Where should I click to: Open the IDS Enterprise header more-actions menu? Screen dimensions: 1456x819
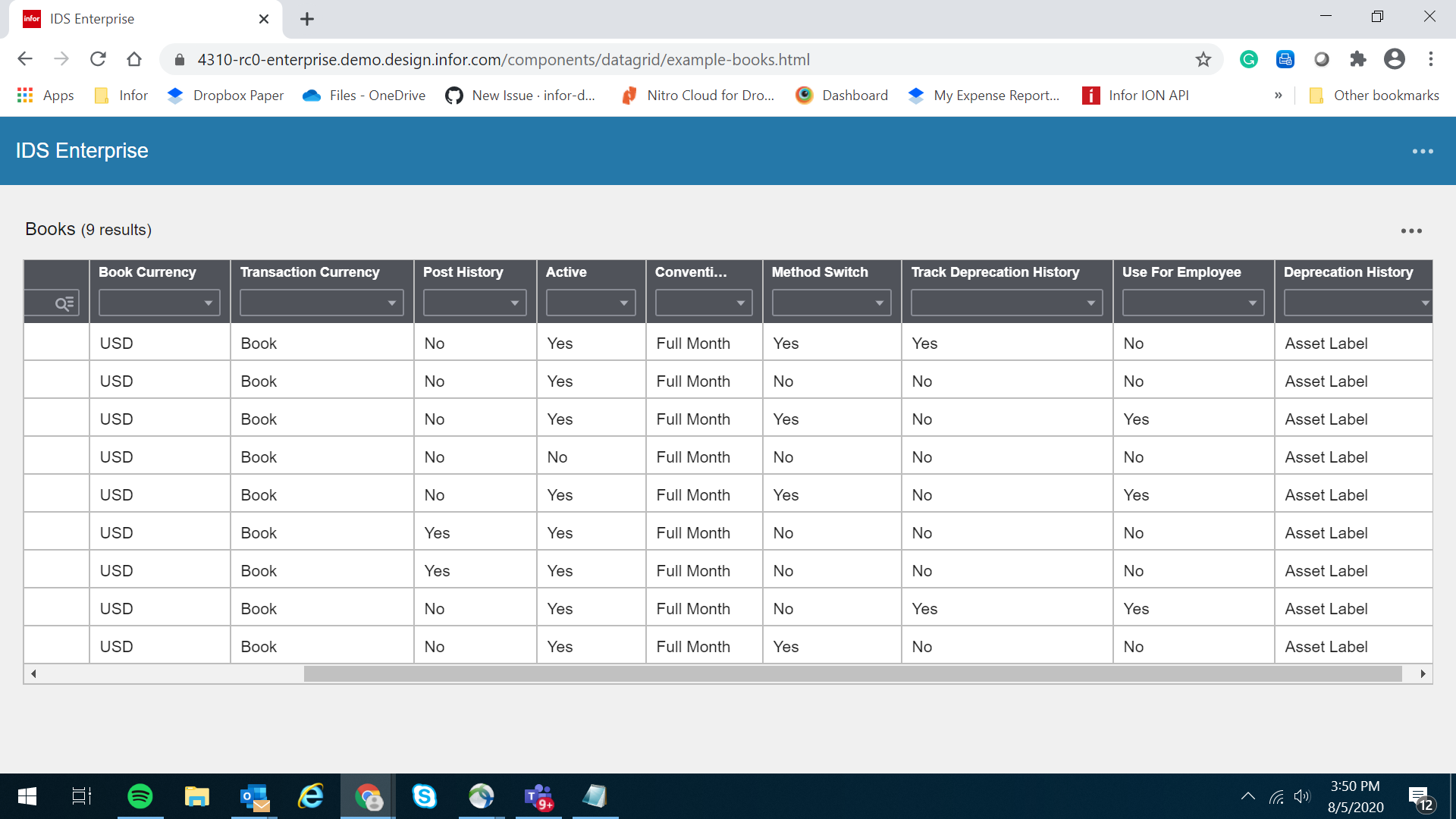click(1423, 151)
